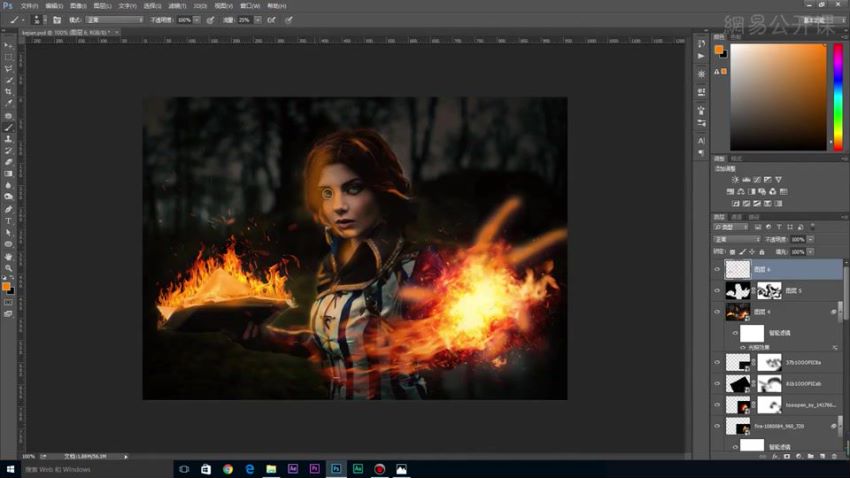Toggle visibility of layer 4

point(717,312)
